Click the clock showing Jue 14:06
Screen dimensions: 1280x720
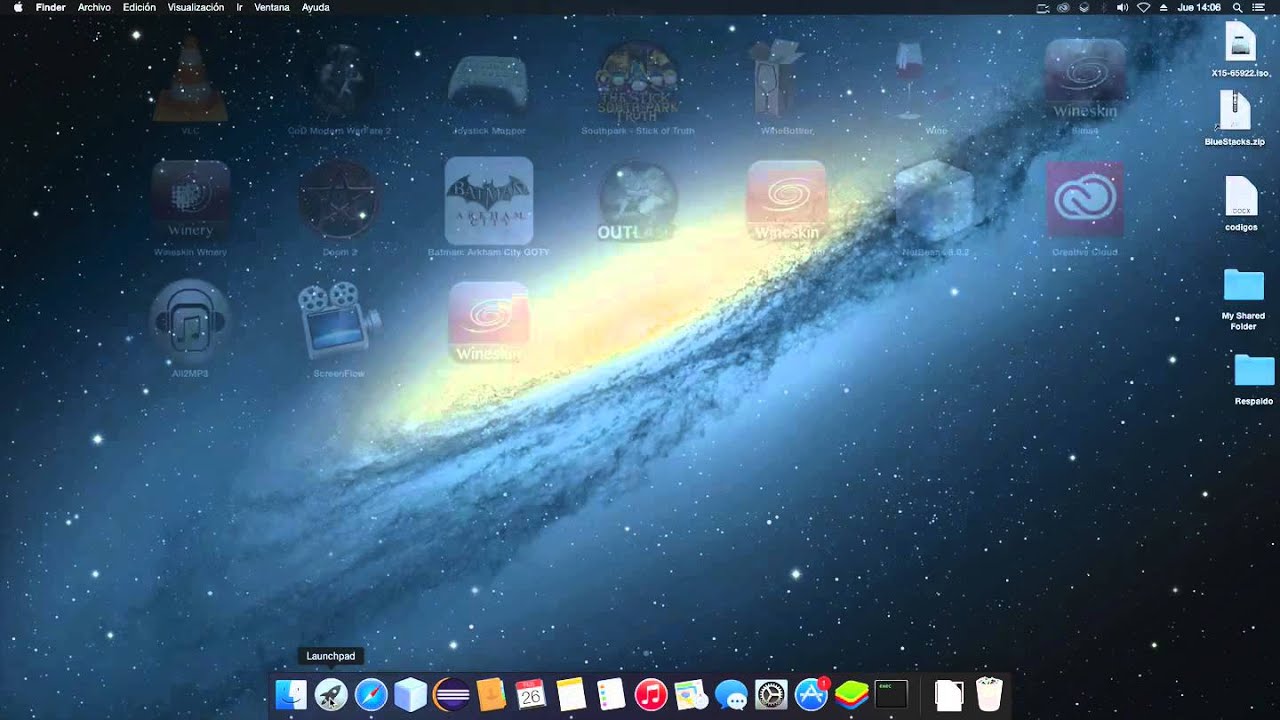point(1199,7)
